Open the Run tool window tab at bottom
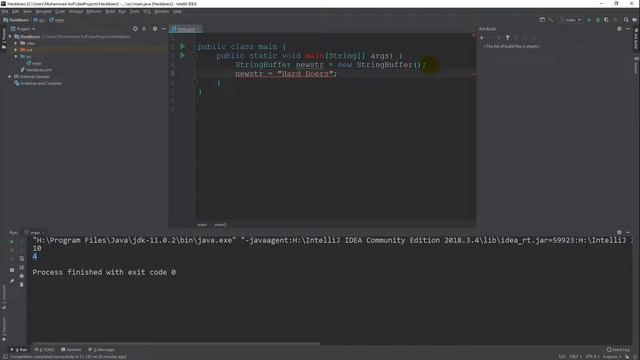 coord(19,350)
